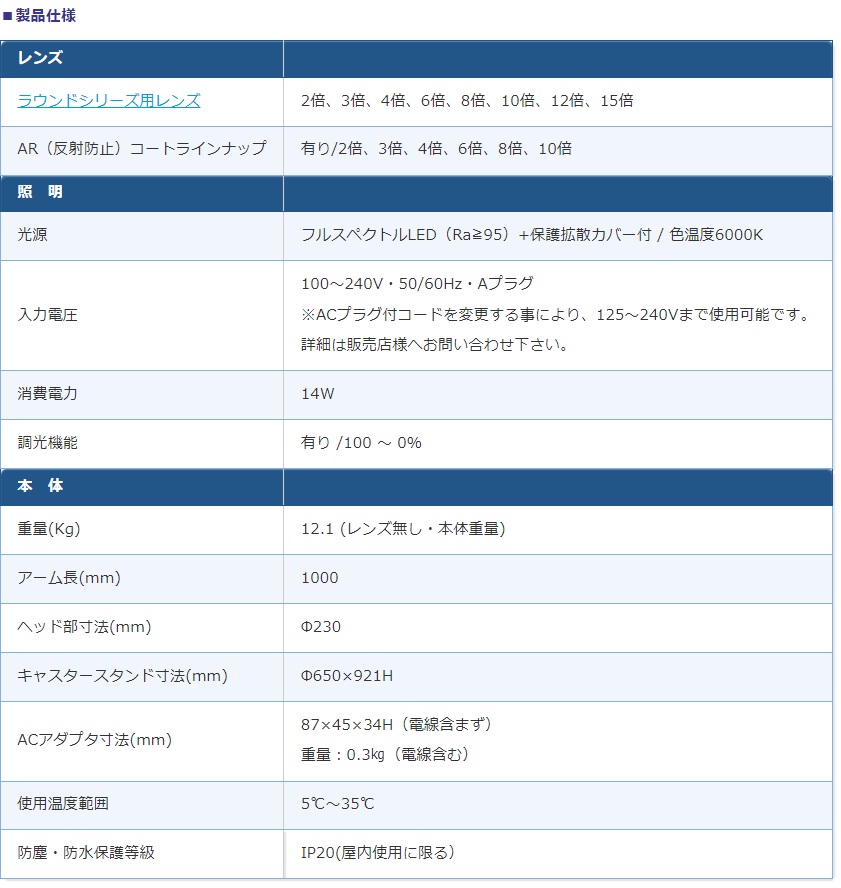Screen dimensions: 841x888
Task: Click the 重量(Kg) row label
Action: point(49,529)
